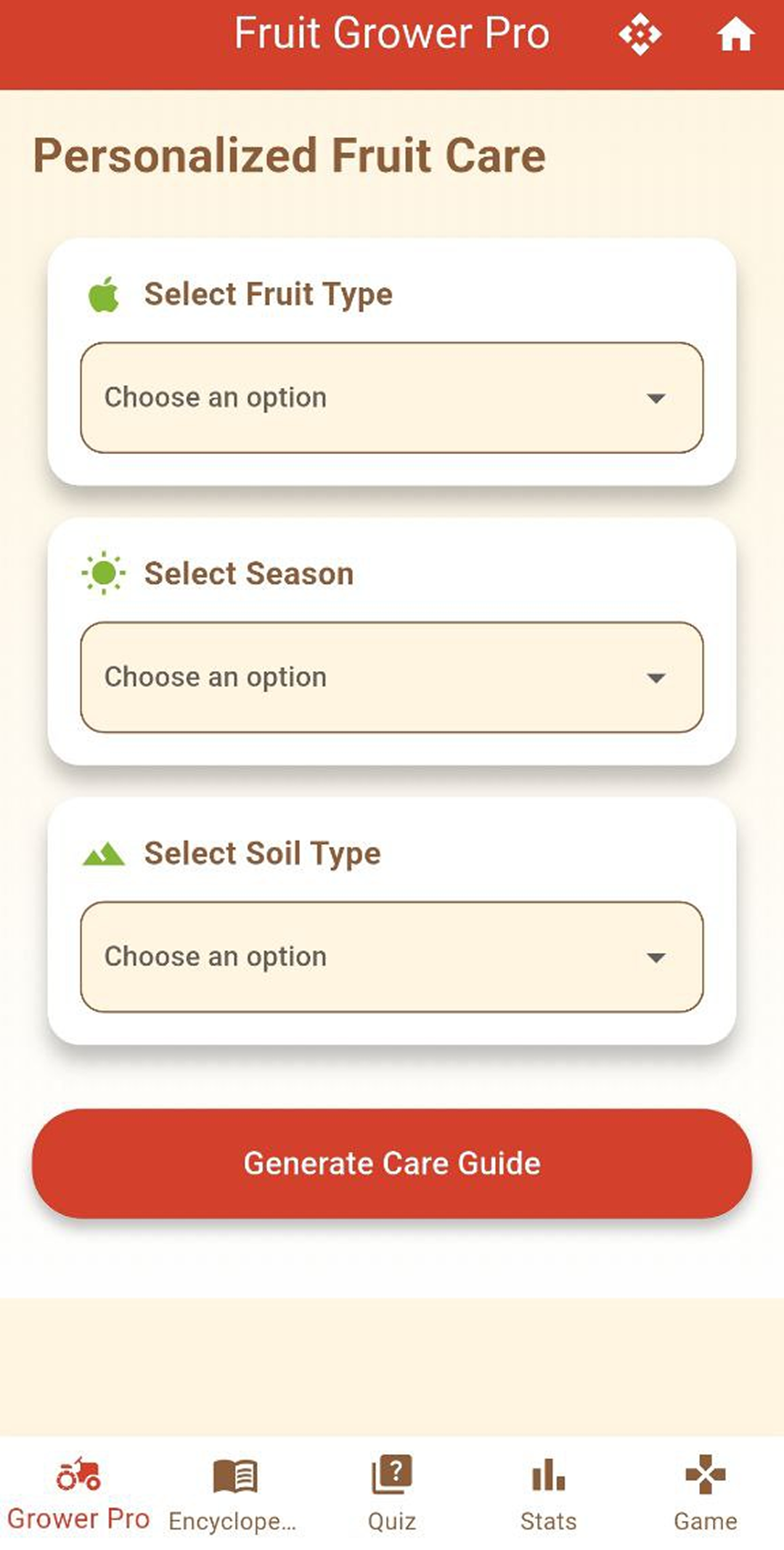This screenshot has width=784, height=1550.
Task: Tap the Quiz question mark icon
Action: click(392, 1474)
